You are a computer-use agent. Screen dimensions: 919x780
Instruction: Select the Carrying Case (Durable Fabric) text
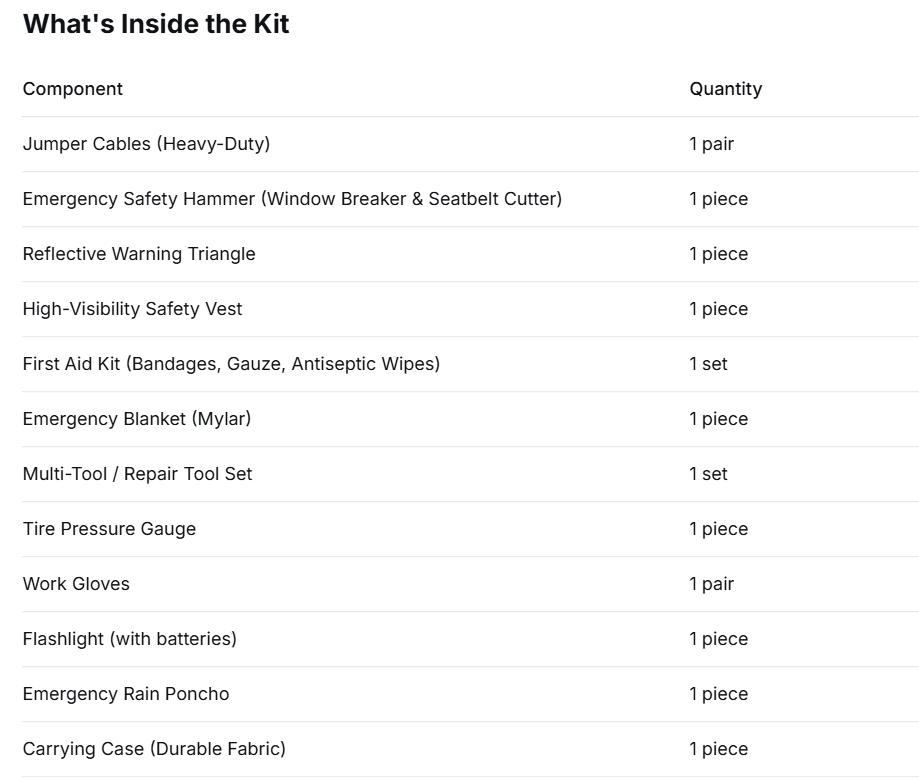154,749
